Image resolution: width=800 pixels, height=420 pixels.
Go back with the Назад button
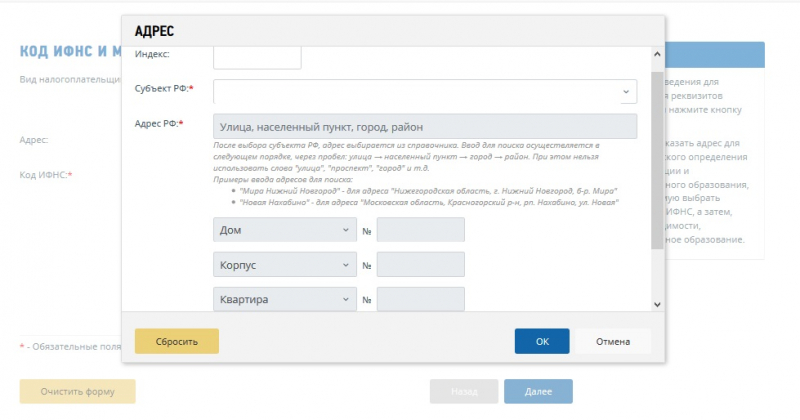pyautogui.click(x=463, y=391)
